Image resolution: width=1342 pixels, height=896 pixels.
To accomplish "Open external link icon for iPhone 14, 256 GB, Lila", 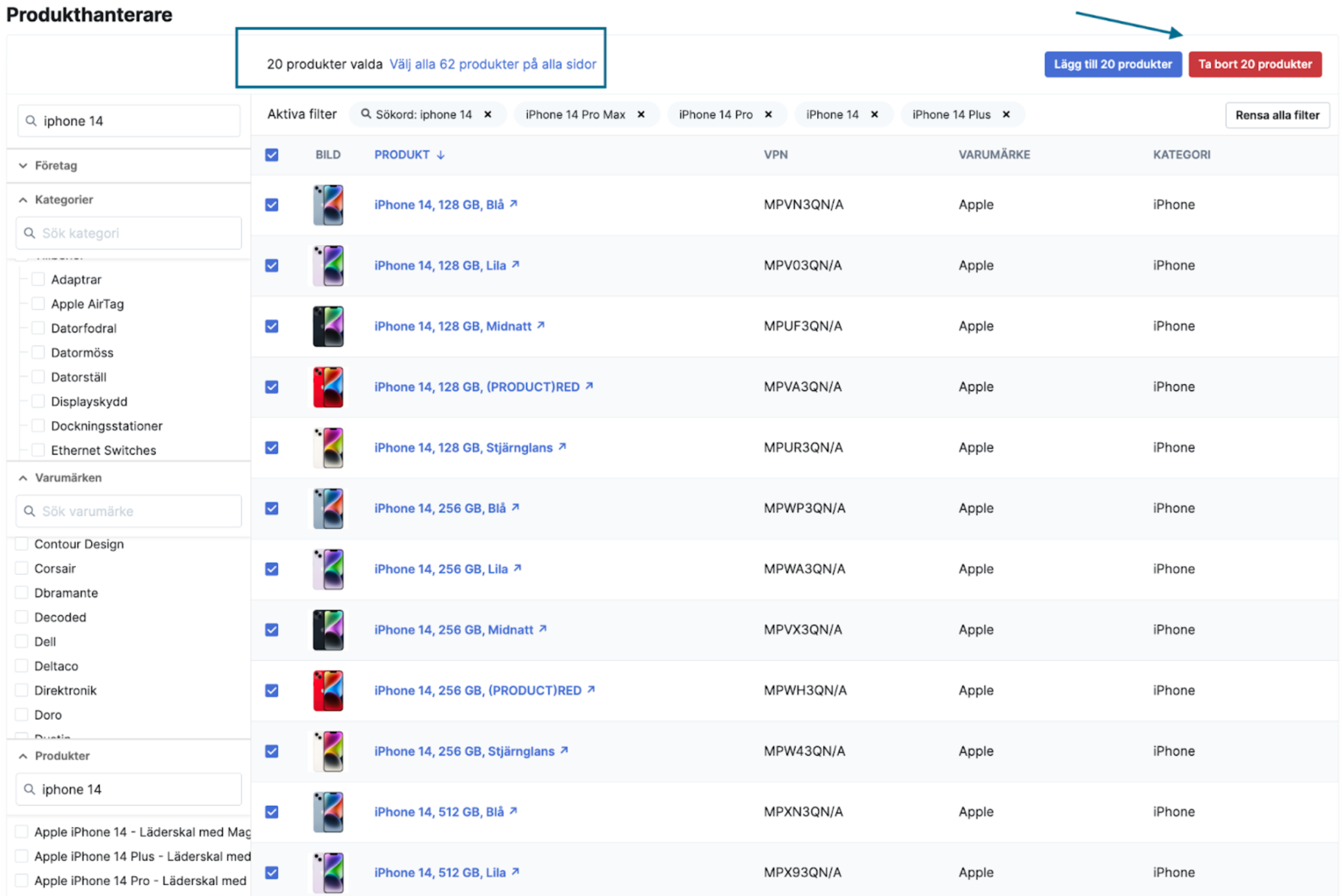I will click(517, 568).
